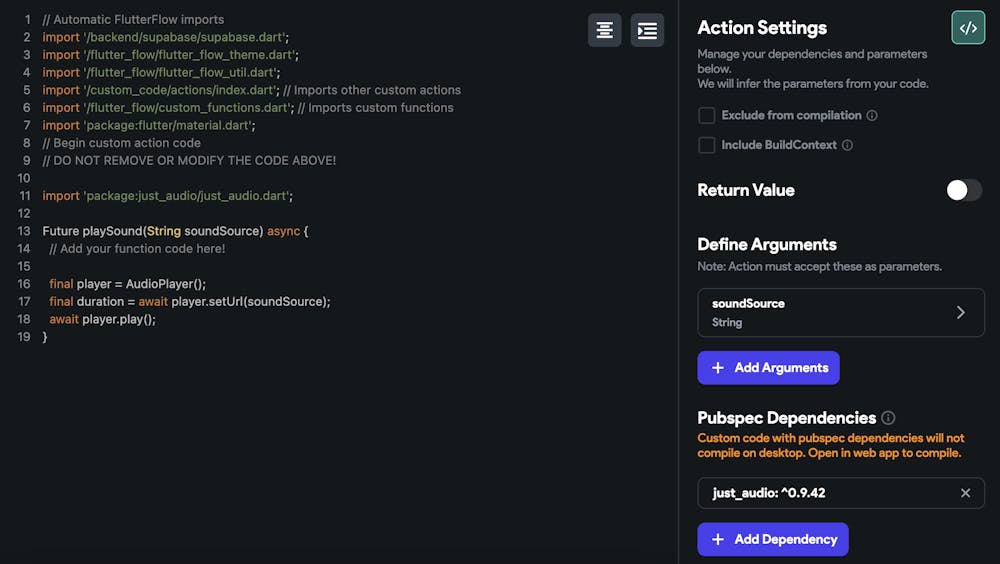Screen dimensions: 1000x564
Task: Click info icon beside Include BuildContext
Action: (x=848, y=145)
